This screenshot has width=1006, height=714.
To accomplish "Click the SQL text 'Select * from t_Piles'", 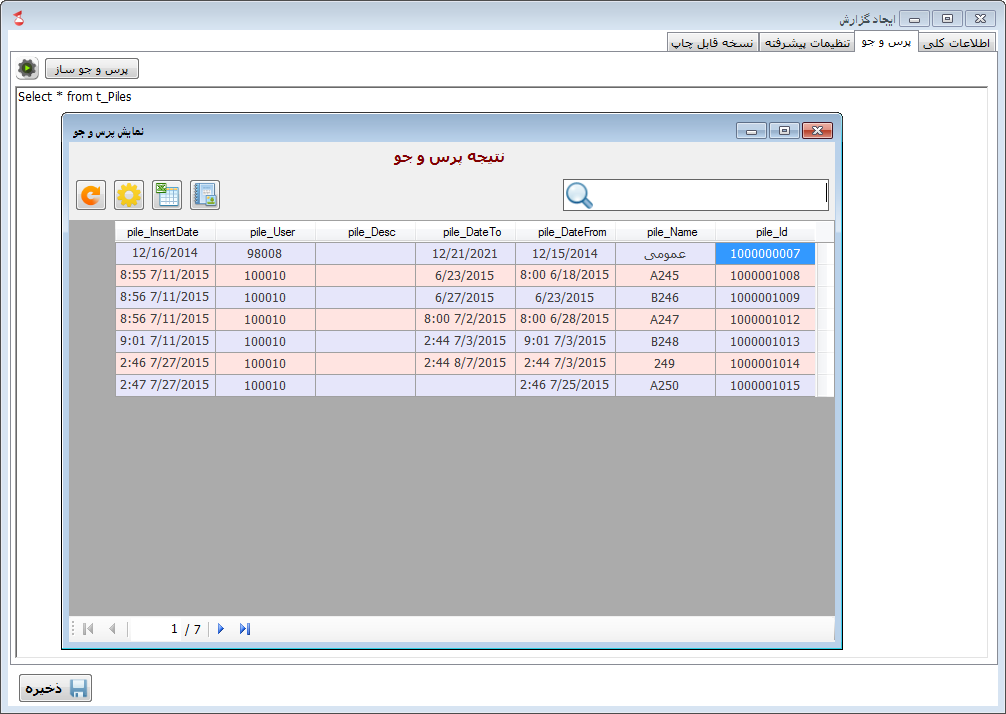I will (74, 97).
